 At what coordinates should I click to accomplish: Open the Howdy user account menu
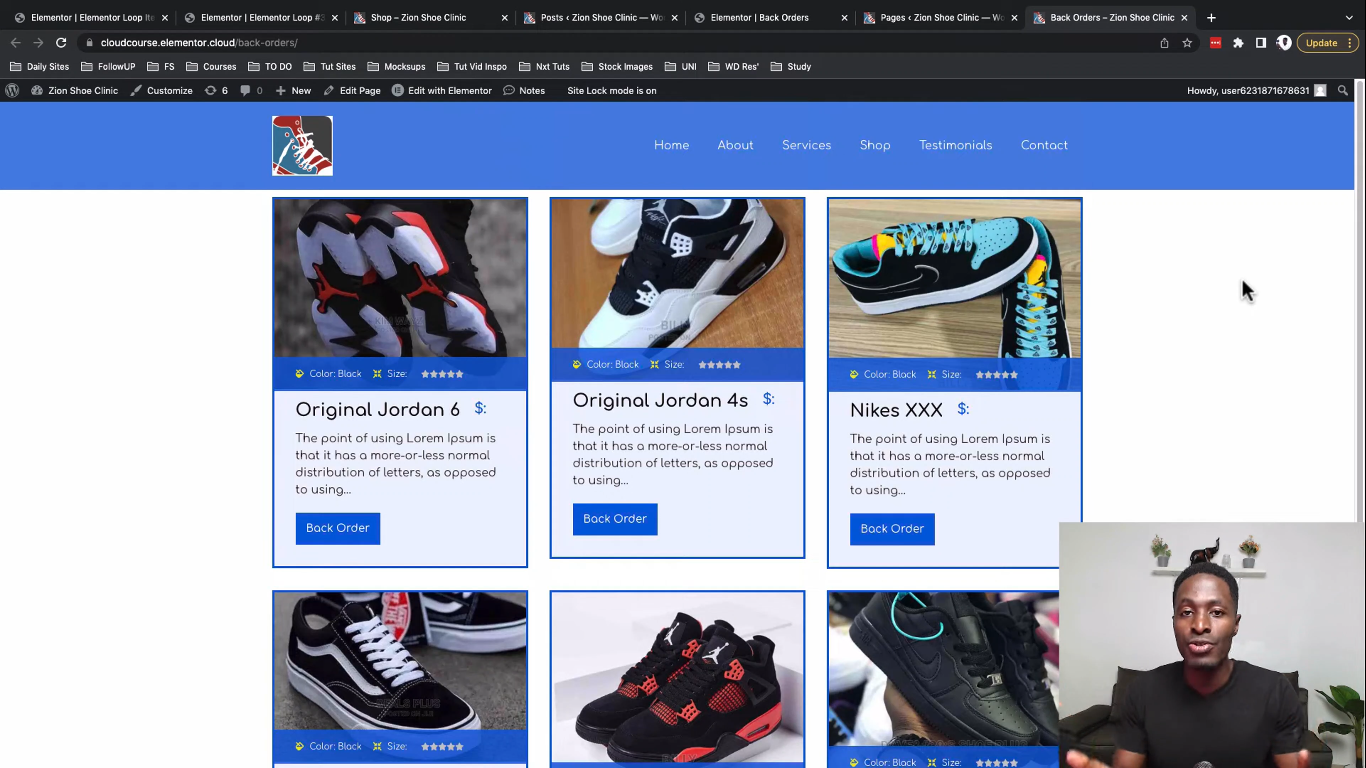coord(1256,90)
